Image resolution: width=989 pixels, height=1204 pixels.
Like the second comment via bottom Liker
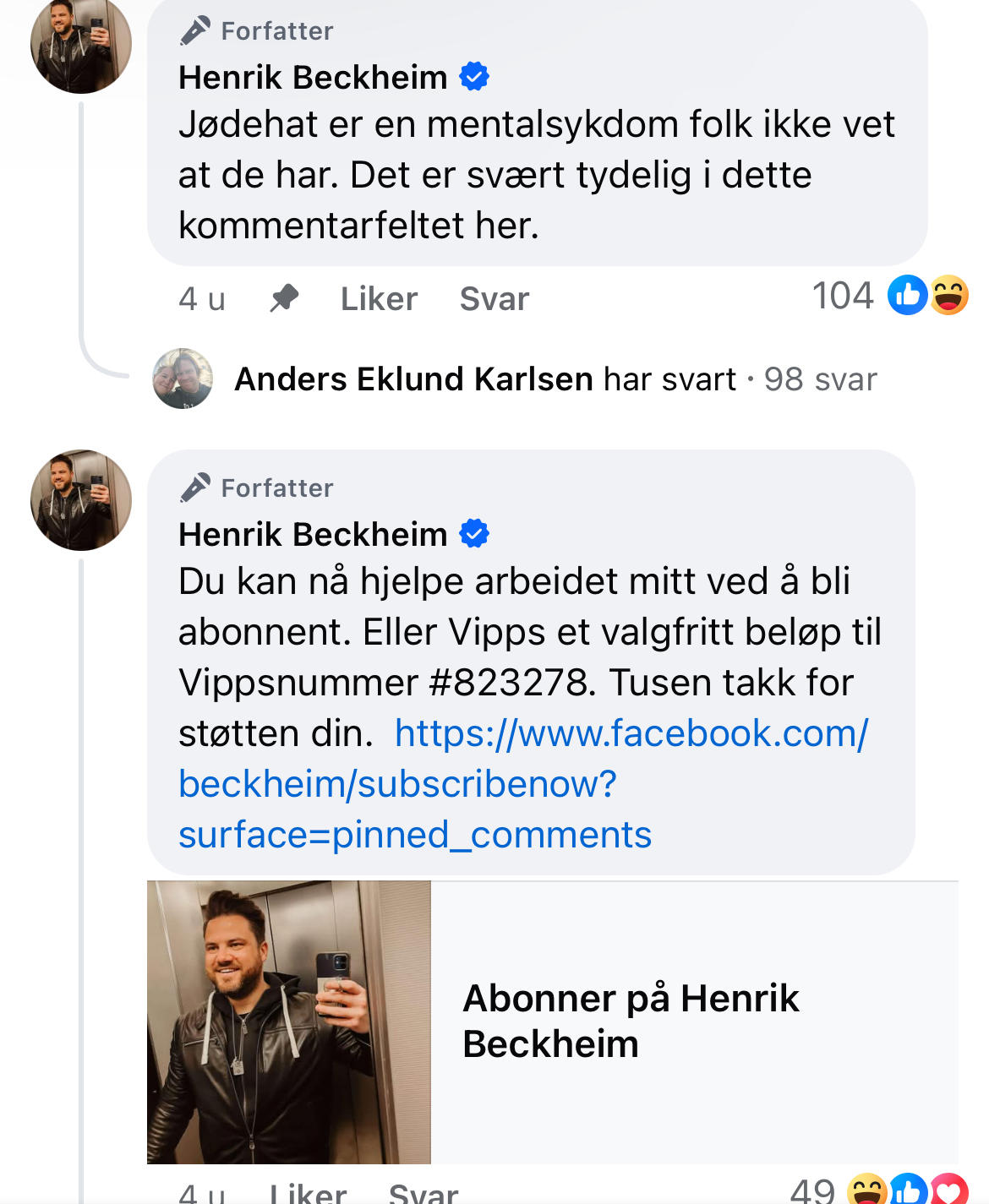tap(308, 1192)
